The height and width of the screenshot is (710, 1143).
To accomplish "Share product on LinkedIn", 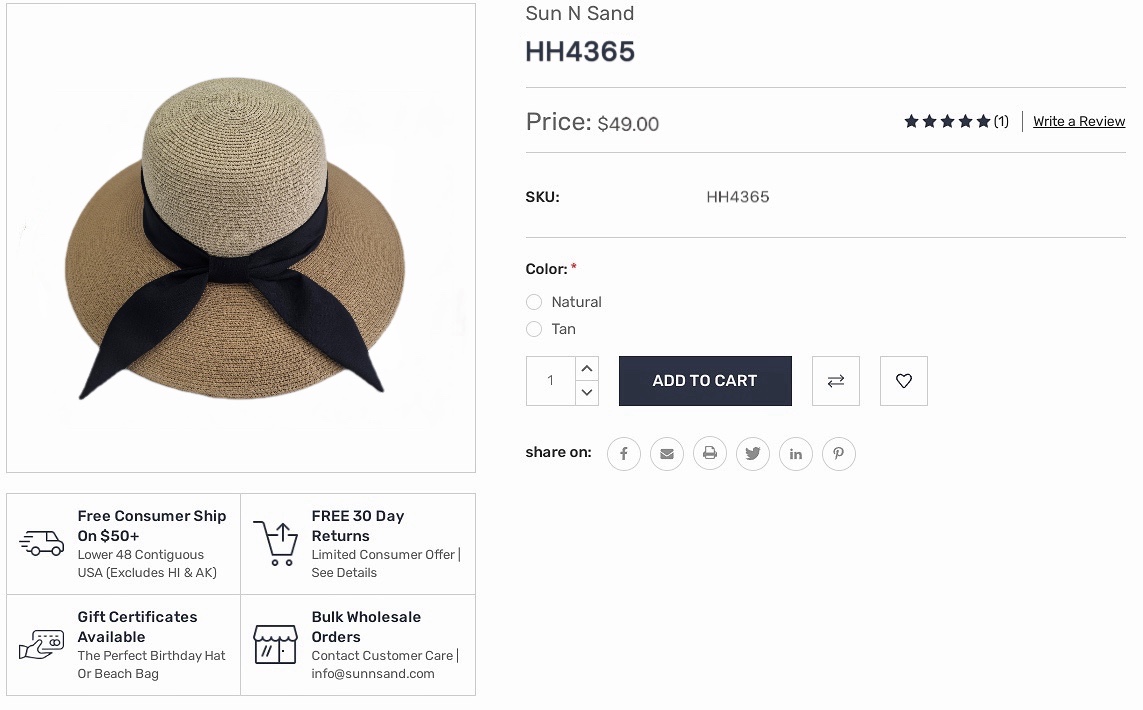I will pos(795,453).
